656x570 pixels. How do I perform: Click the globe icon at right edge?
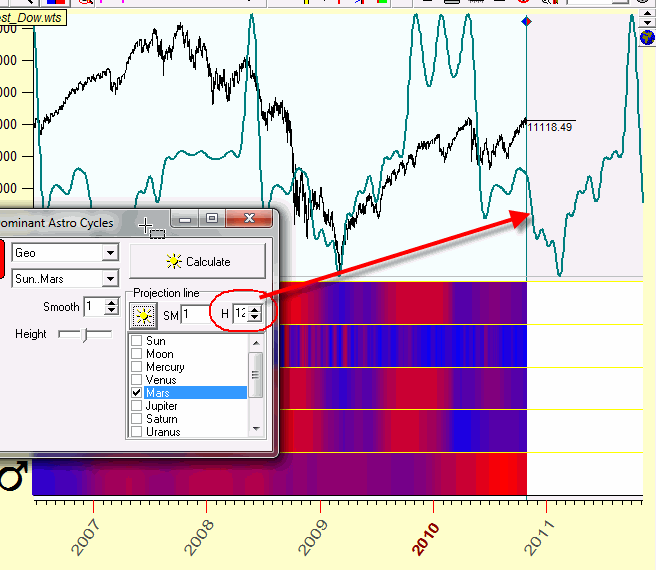tap(646, 37)
